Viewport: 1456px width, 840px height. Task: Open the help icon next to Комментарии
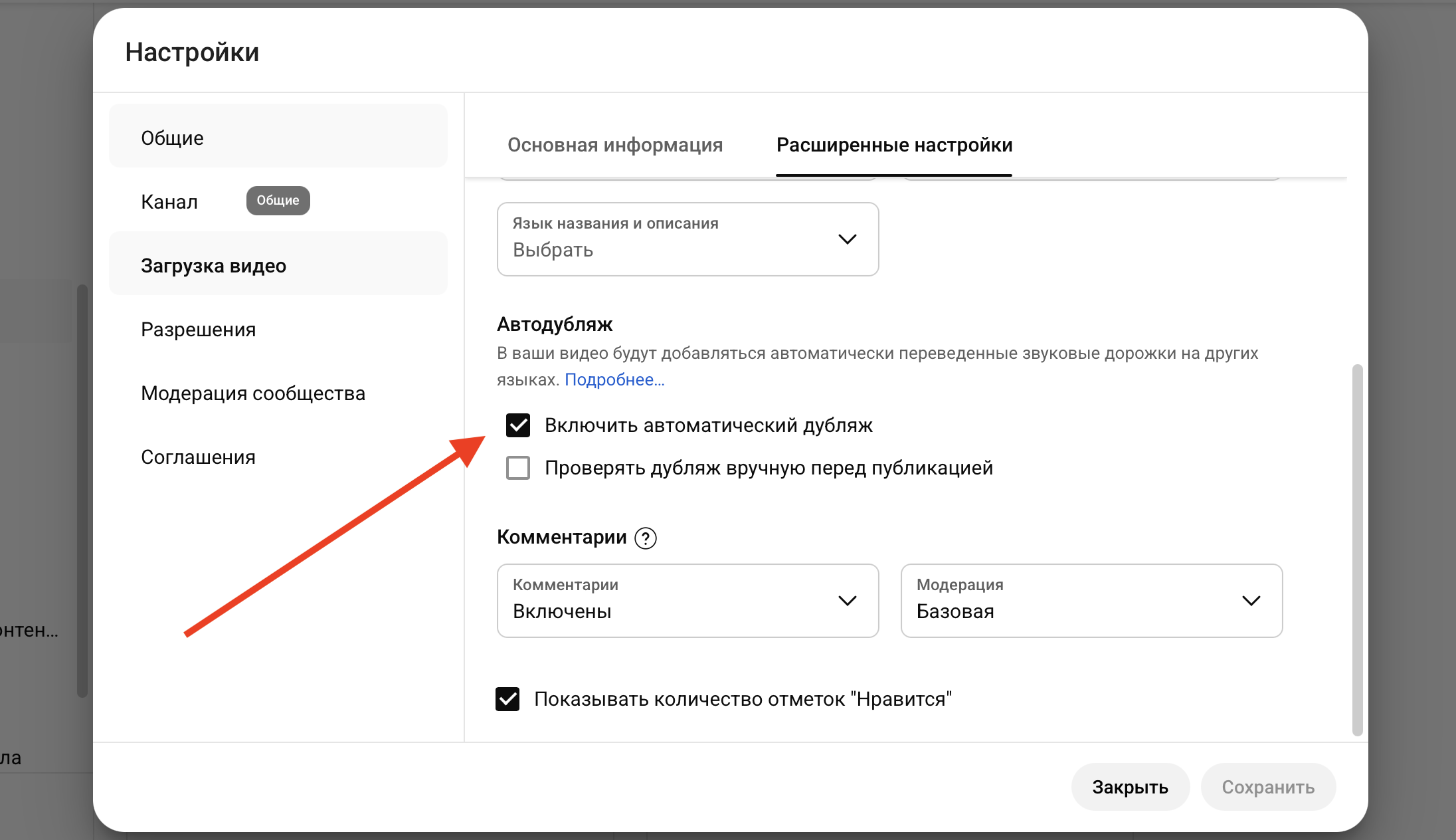coord(645,538)
